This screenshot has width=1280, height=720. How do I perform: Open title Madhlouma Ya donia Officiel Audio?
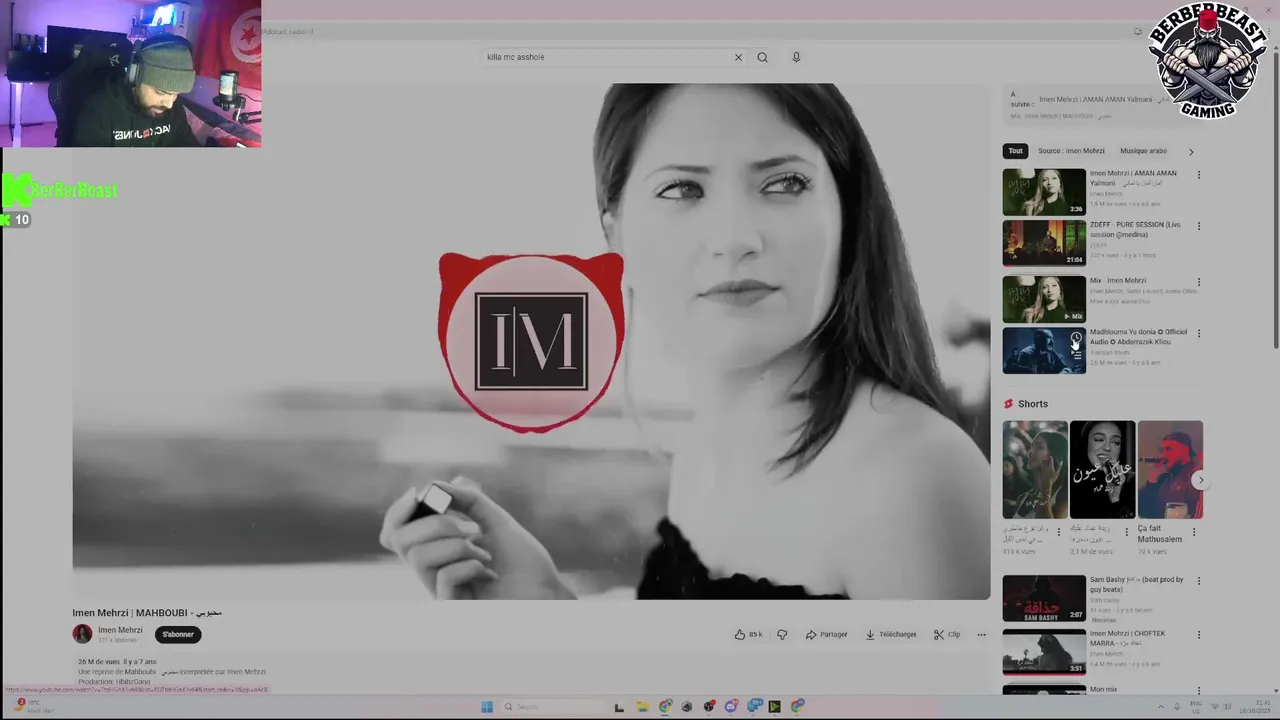[1138, 337]
